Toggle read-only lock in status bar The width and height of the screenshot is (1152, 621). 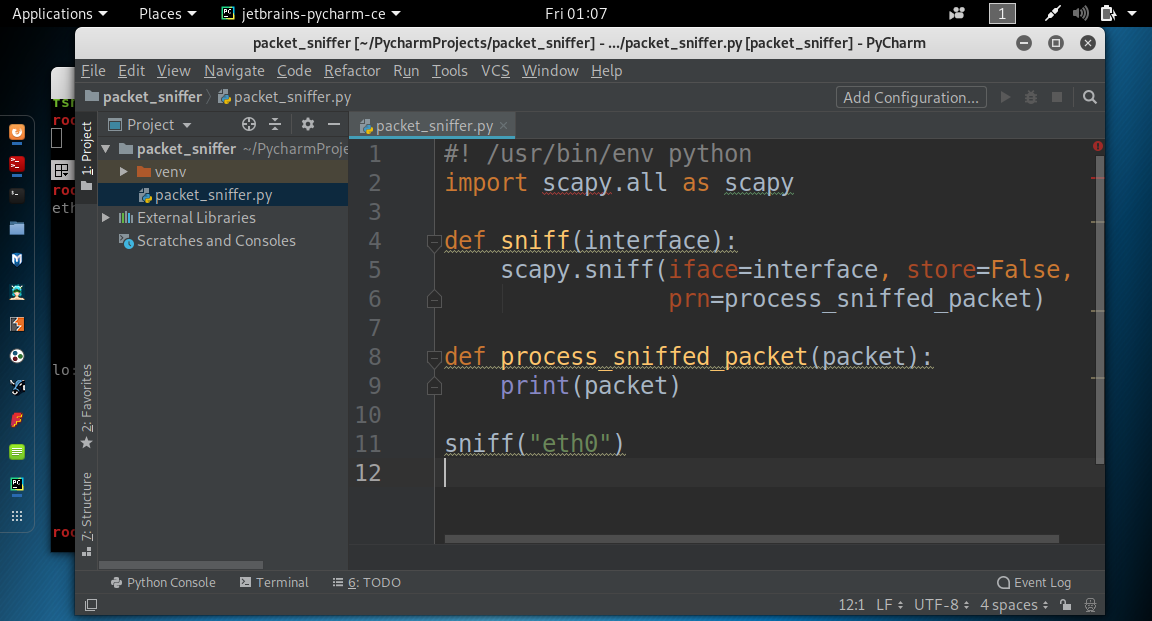1067,605
